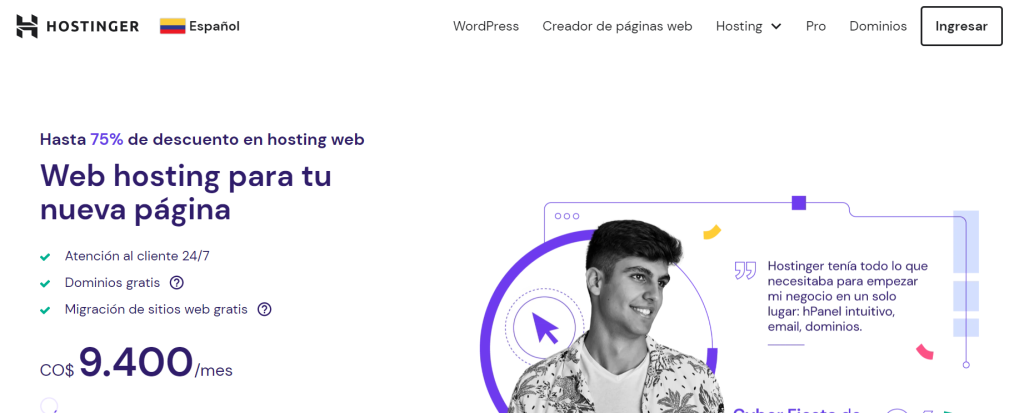1024x413 pixels.
Task: Click the cursor arrow circle illustration
Action: (545, 327)
